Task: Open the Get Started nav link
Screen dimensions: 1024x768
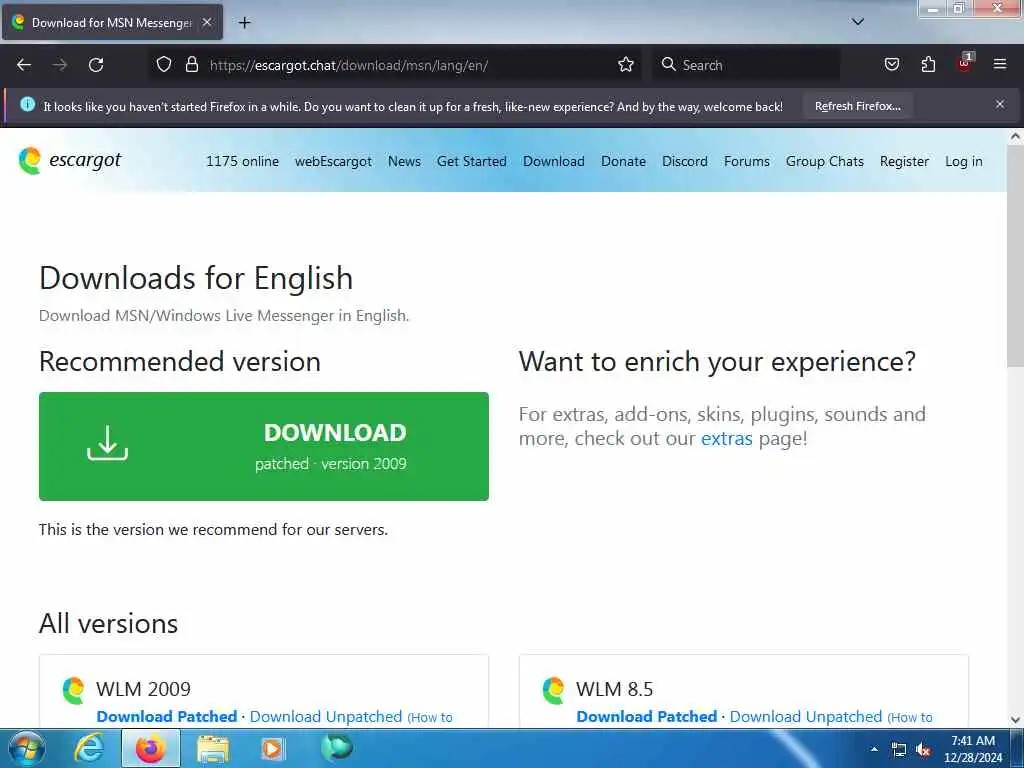Action: tap(472, 161)
